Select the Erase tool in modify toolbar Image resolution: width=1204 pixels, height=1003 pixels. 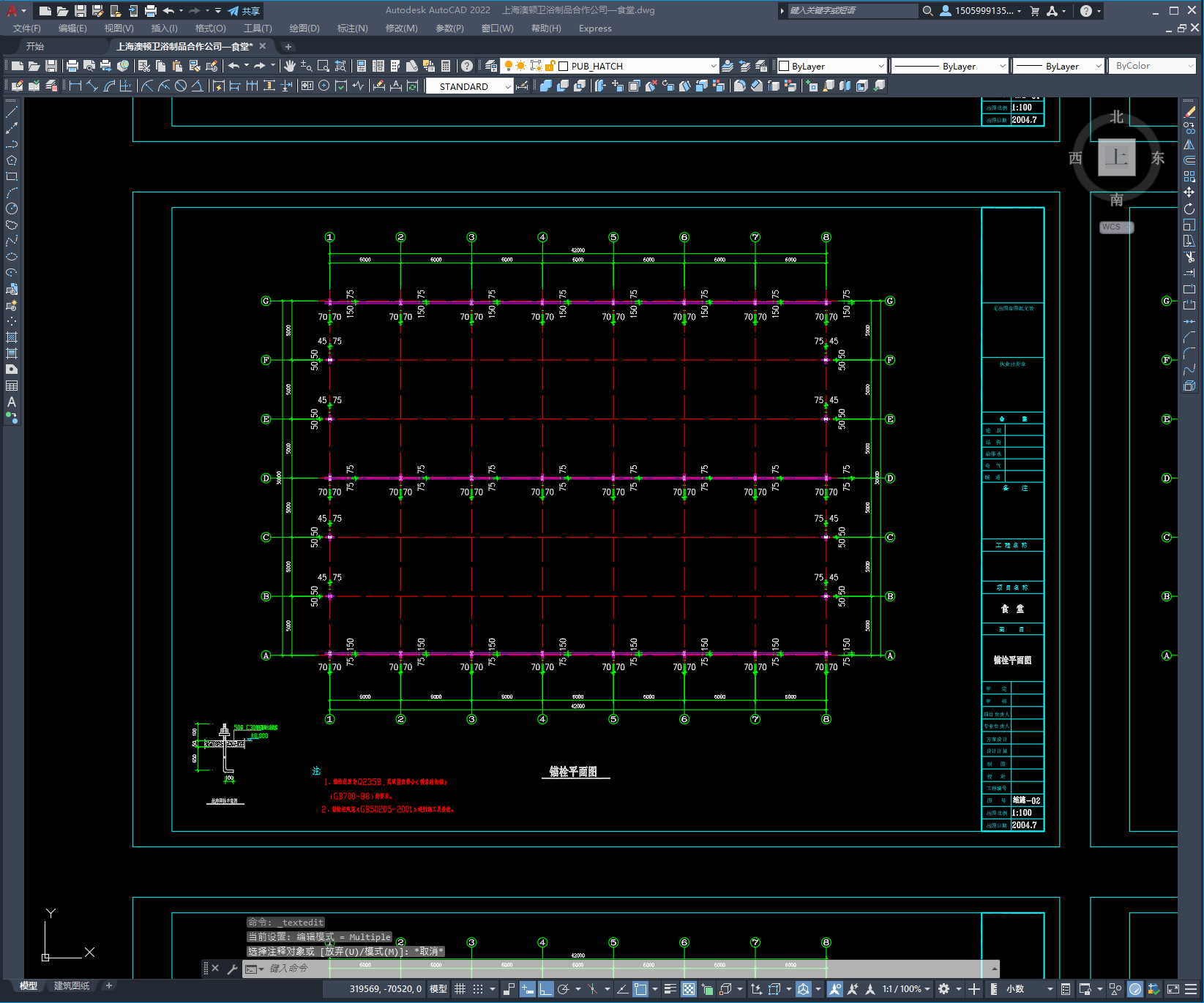tap(1189, 112)
